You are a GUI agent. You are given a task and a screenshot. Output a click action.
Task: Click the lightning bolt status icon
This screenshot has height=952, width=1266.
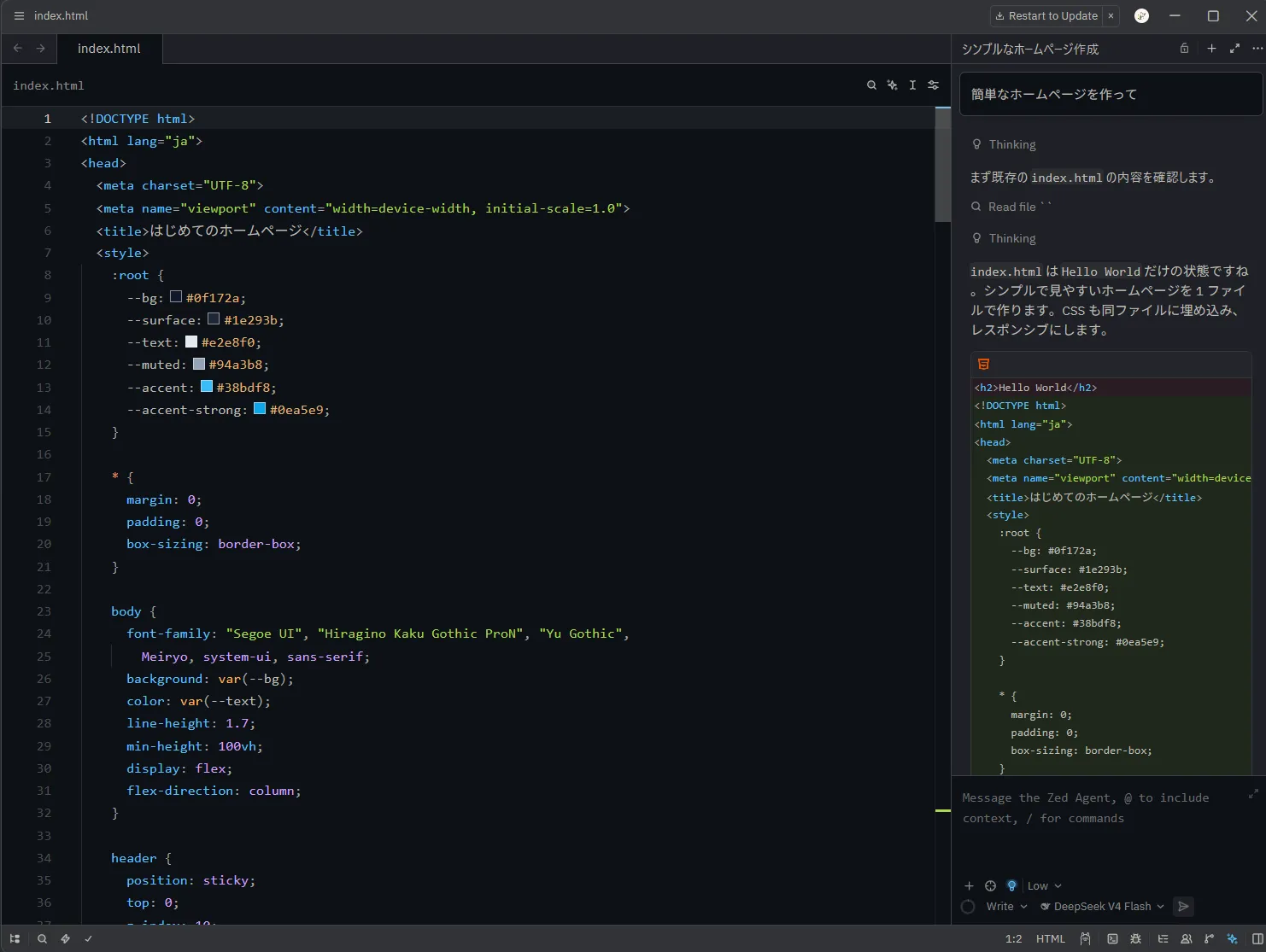tap(65, 938)
